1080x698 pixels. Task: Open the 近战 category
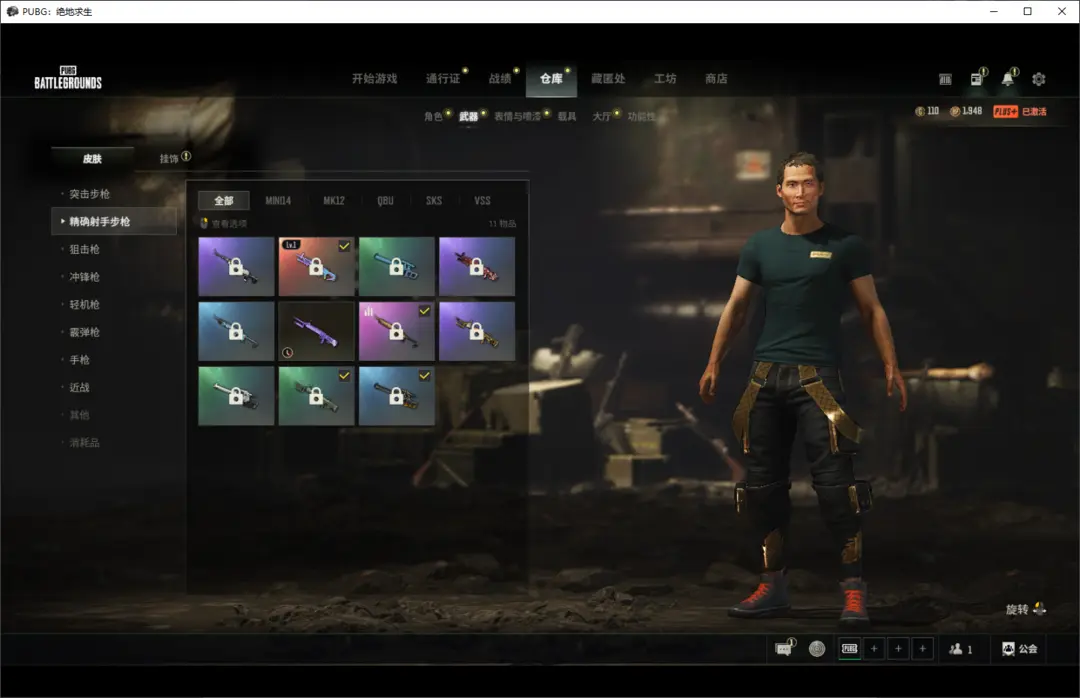[80, 387]
